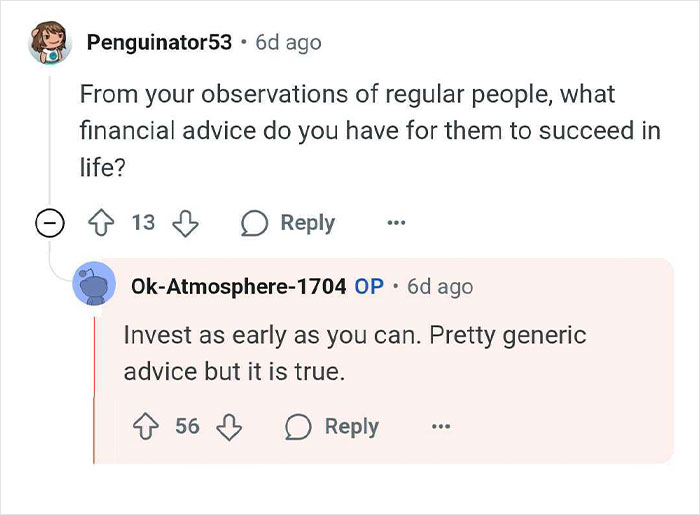The image size is (700, 515).
Task: Click Reply text under the investing advice
Action: [352, 427]
